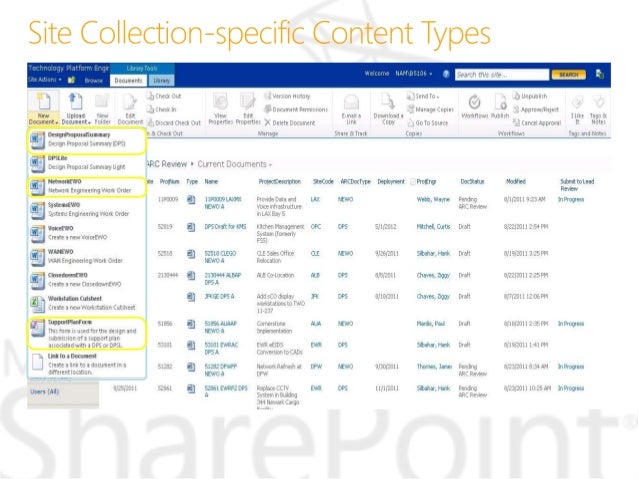Click the DocStatus column header

pos(472,182)
